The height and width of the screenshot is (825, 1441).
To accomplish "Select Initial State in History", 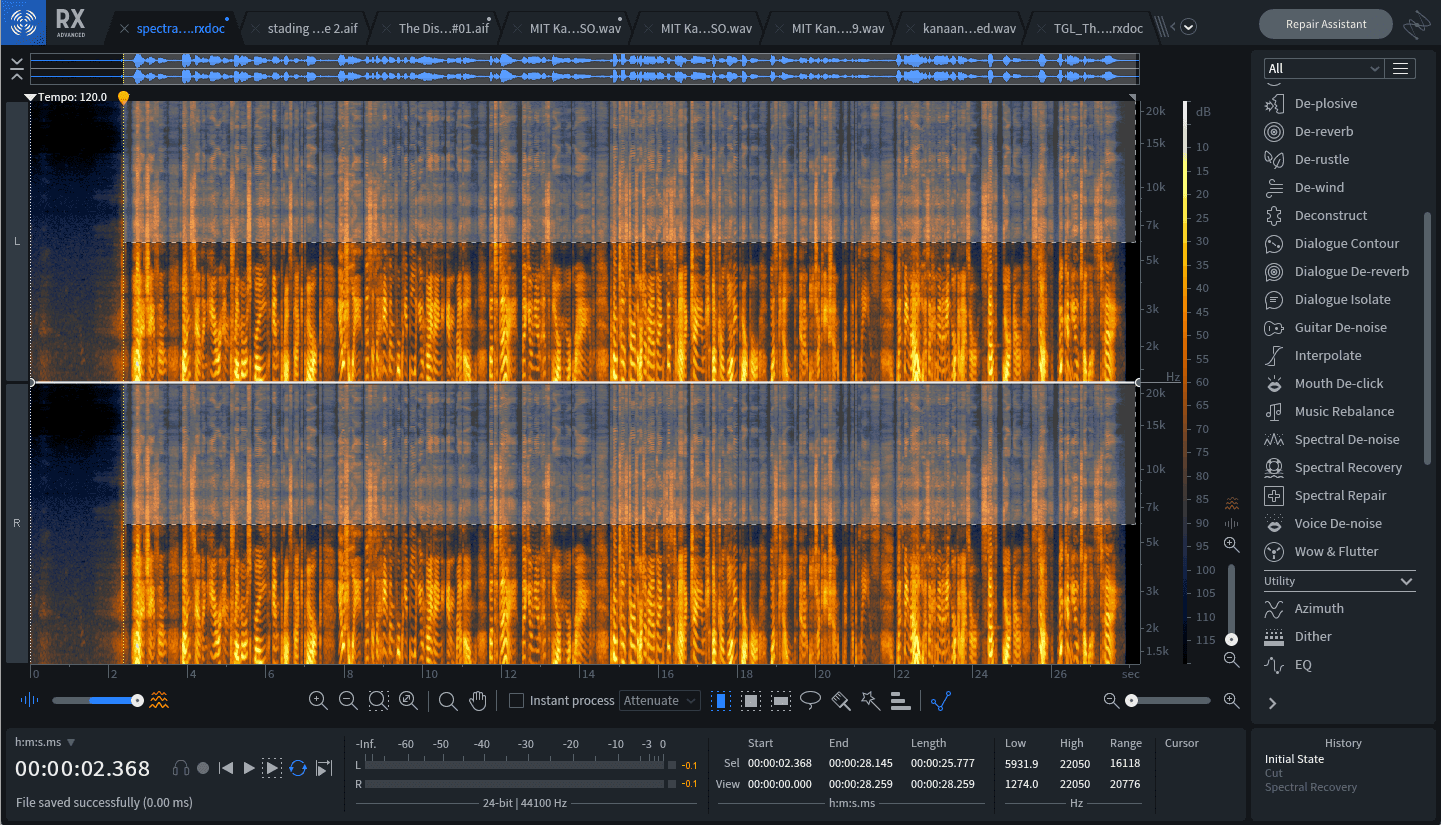I will (x=1294, y=759).
